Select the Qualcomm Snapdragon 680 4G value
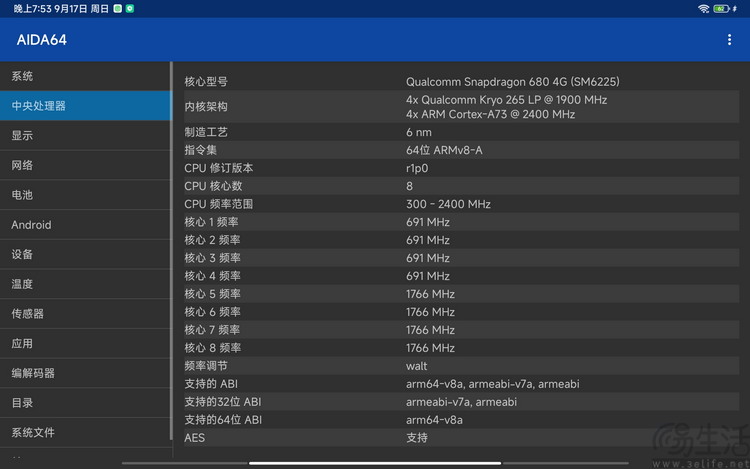This screenshot has height=469, width=750. (x=512, y=82)
